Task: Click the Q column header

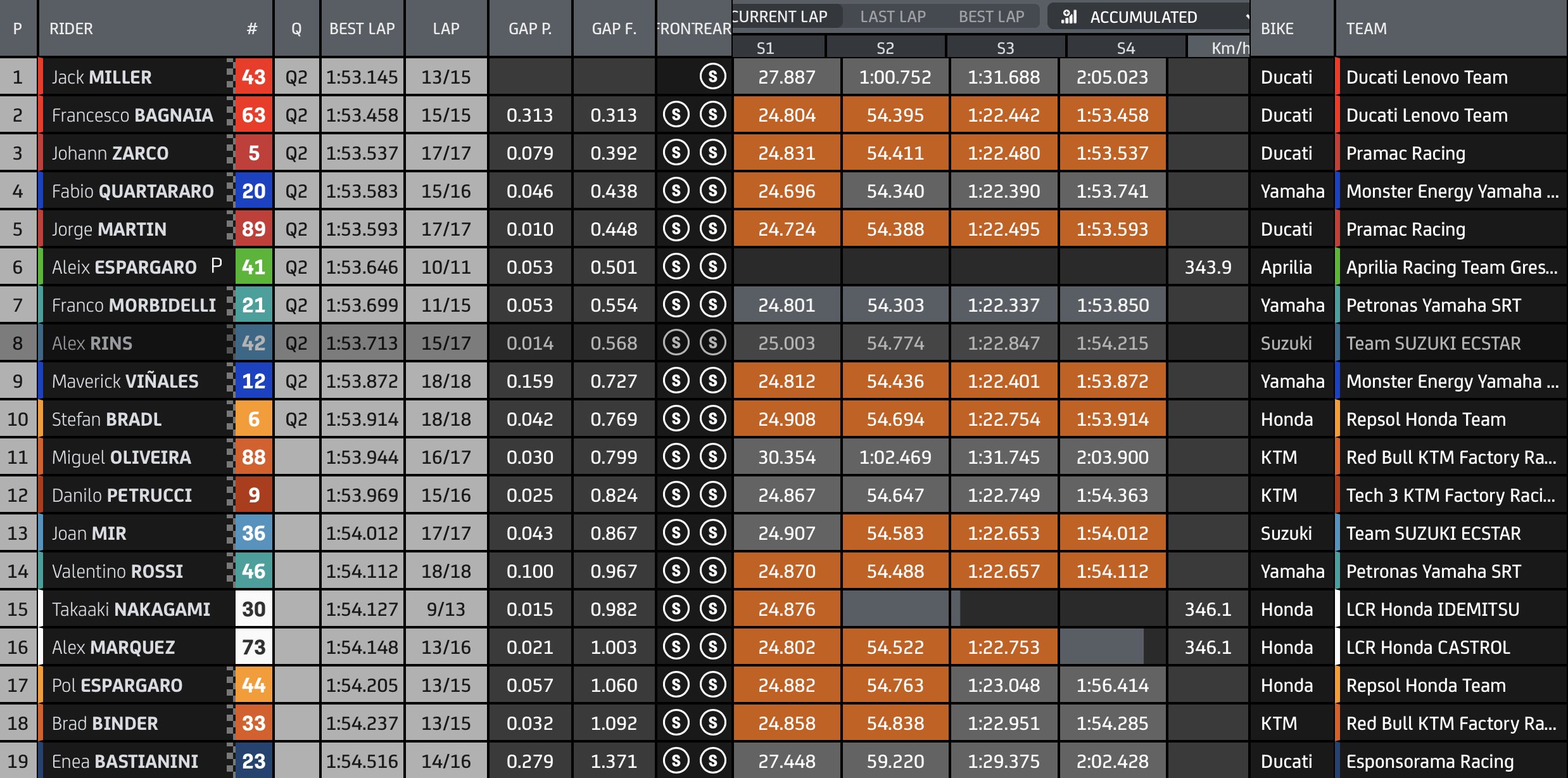Action: pyautogui.click(x=296, y=29)
